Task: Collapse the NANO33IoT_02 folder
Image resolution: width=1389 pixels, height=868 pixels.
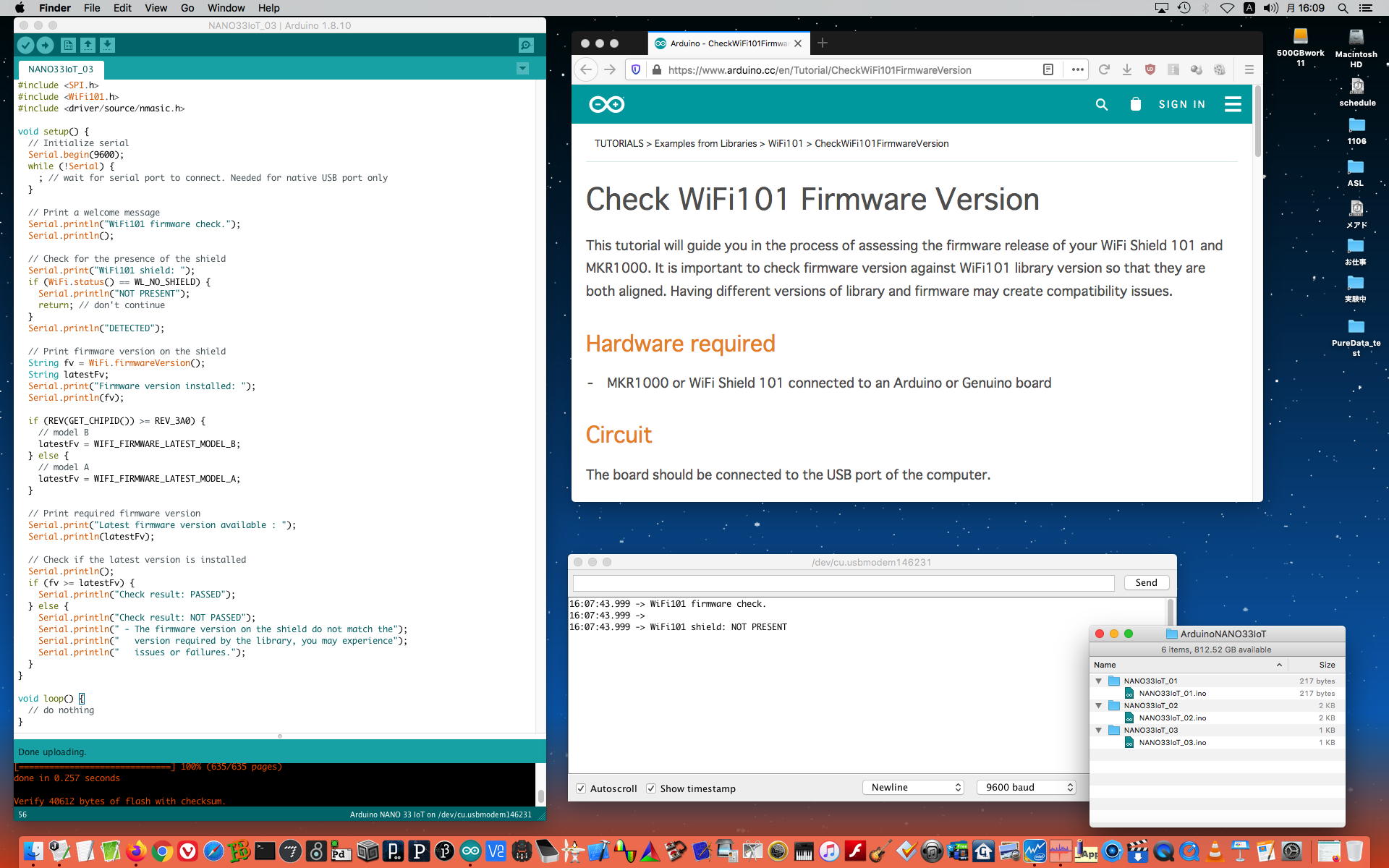Action: pos(1098,705)
